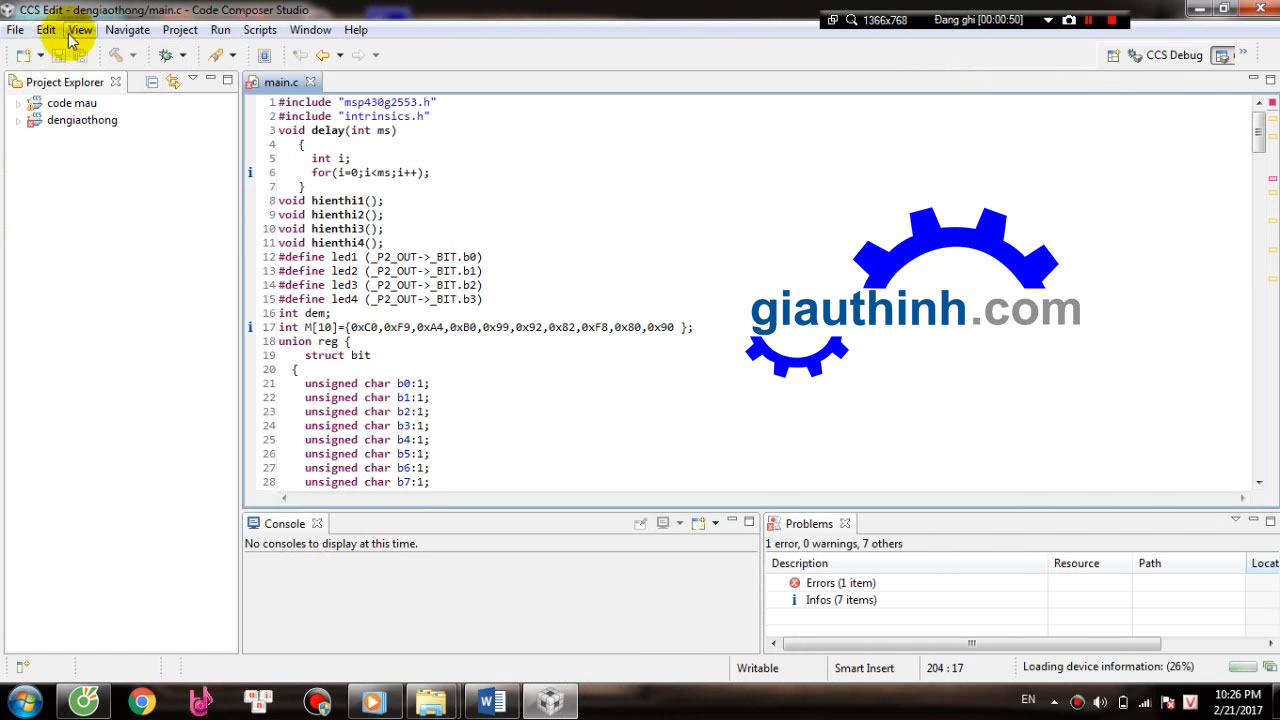Take a screenshot with the recorder camera icon
Screen dimensions: 1280x720
pos(1069,20)
